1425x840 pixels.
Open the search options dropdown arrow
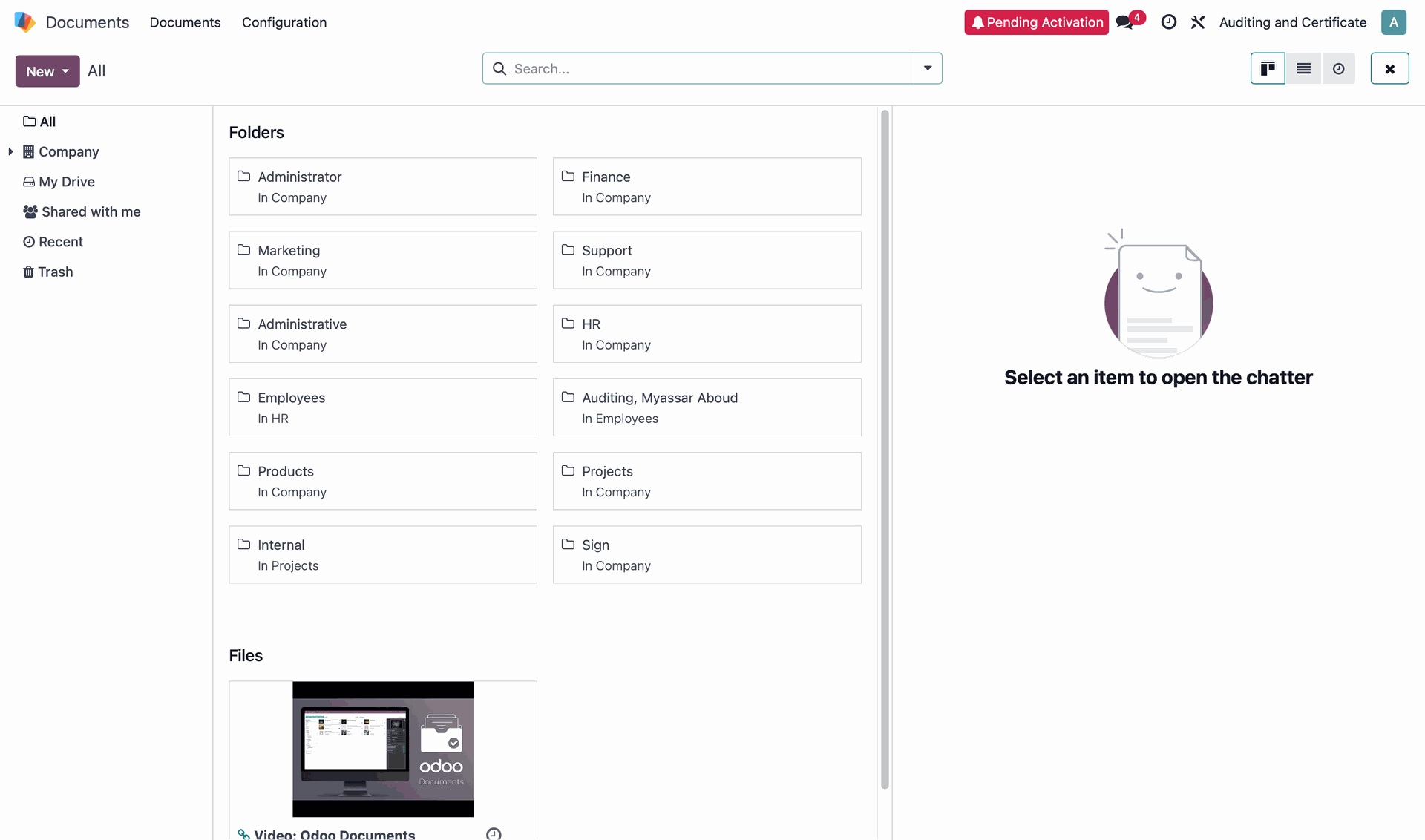[x=928, y=68]
